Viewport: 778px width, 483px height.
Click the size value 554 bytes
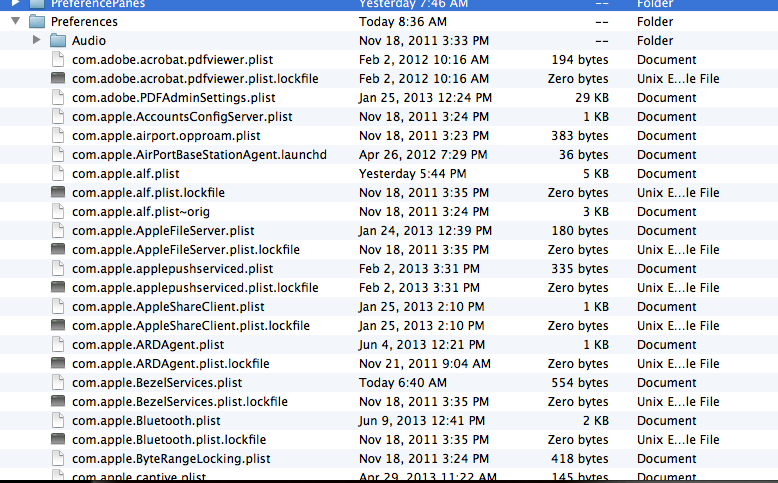click(580, 383)
